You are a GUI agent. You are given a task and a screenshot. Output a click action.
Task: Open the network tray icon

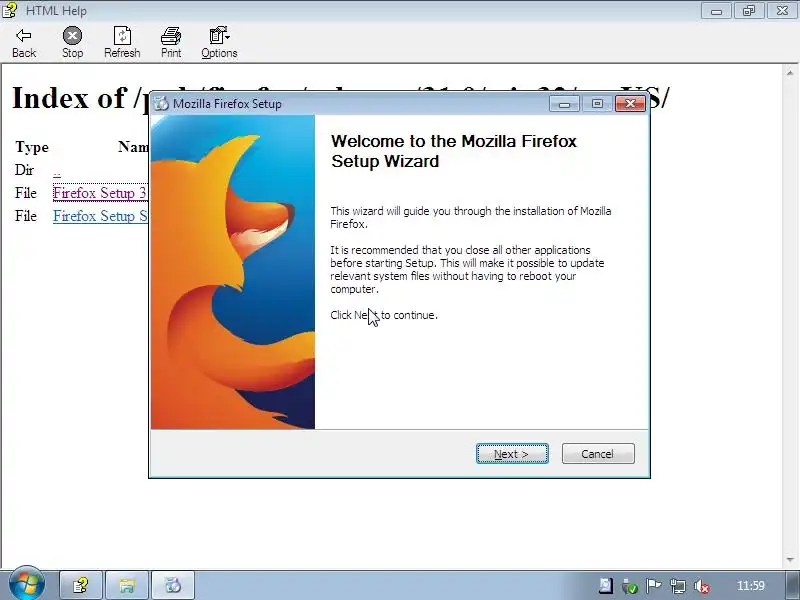pyautogui.click(x=678, y=586)
